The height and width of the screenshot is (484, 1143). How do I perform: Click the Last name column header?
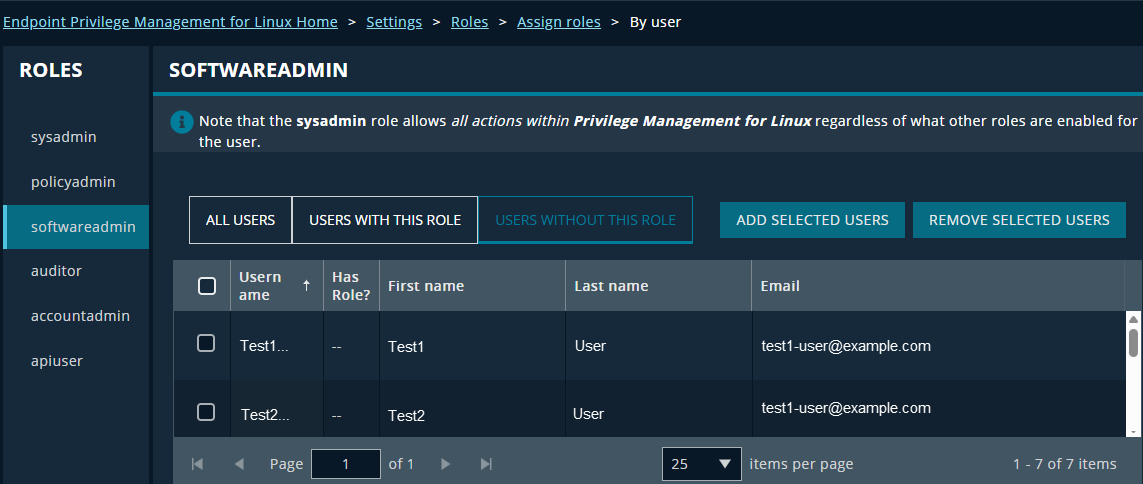pos(659,286)
